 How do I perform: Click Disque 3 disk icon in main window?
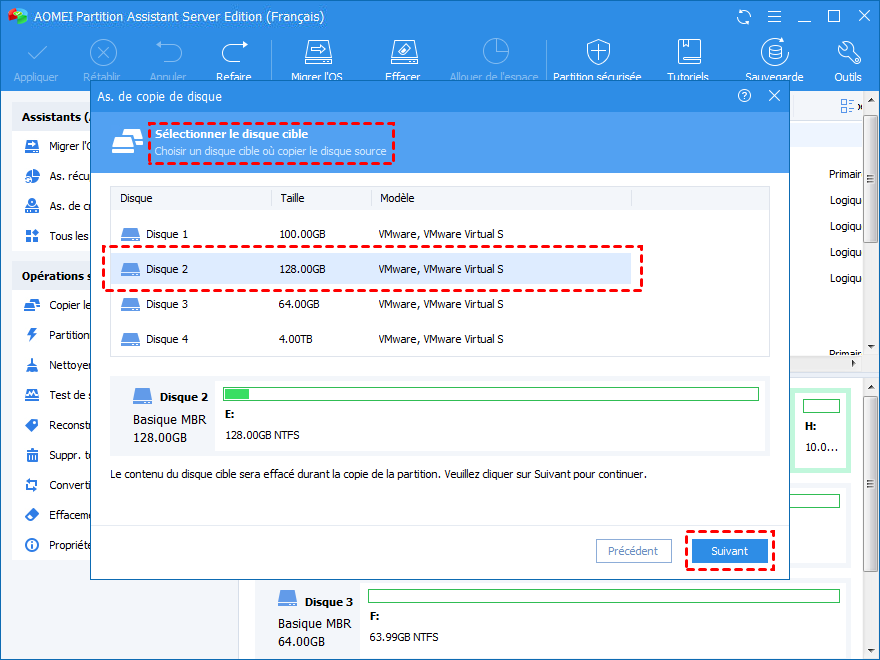tap(287, 598)
